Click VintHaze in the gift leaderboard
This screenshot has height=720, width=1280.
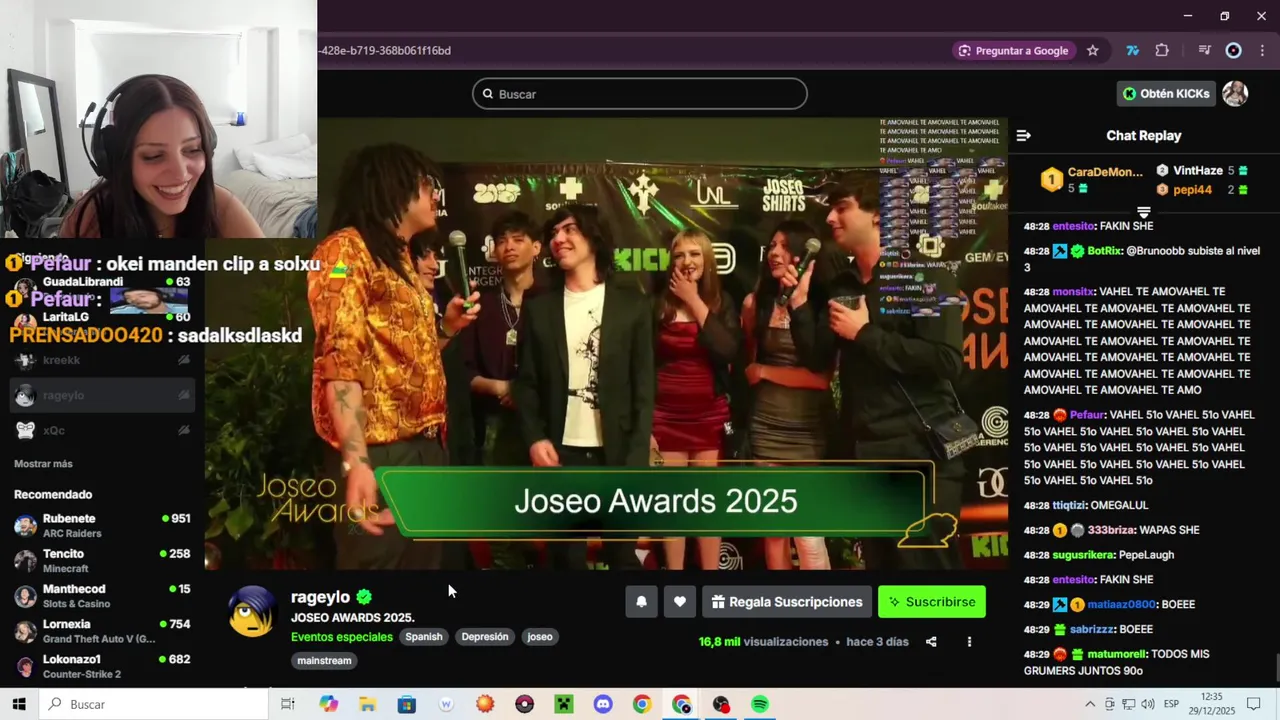pyautogui.click(x=1198, y=171)
